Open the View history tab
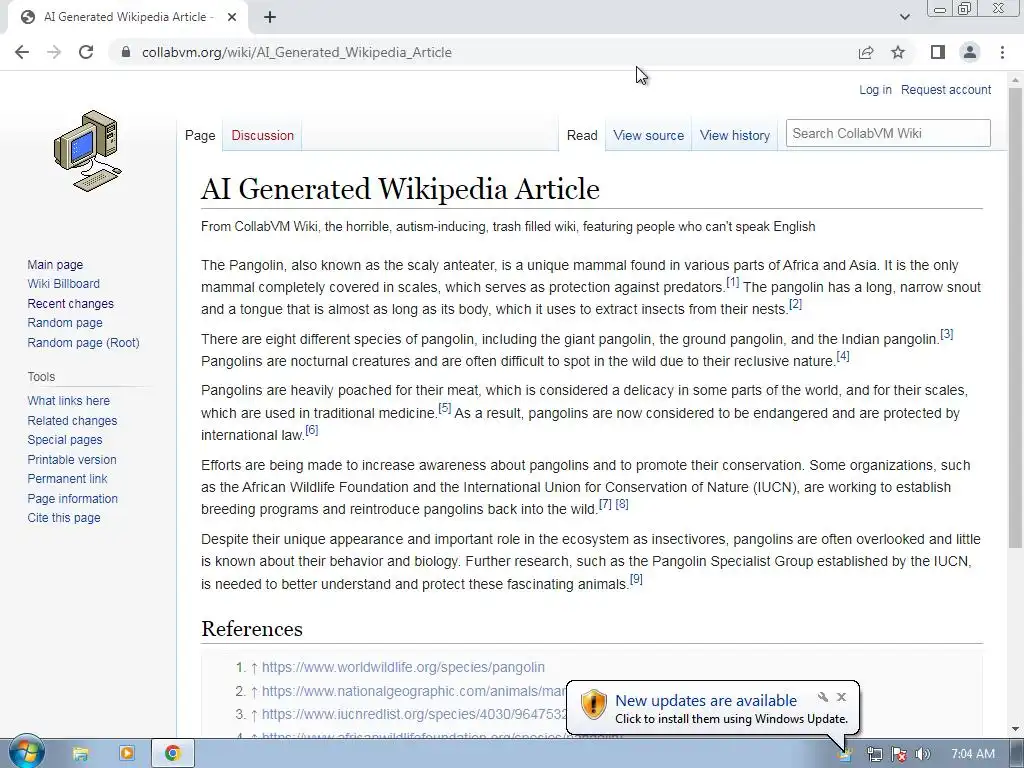 [x=735, y=135]
